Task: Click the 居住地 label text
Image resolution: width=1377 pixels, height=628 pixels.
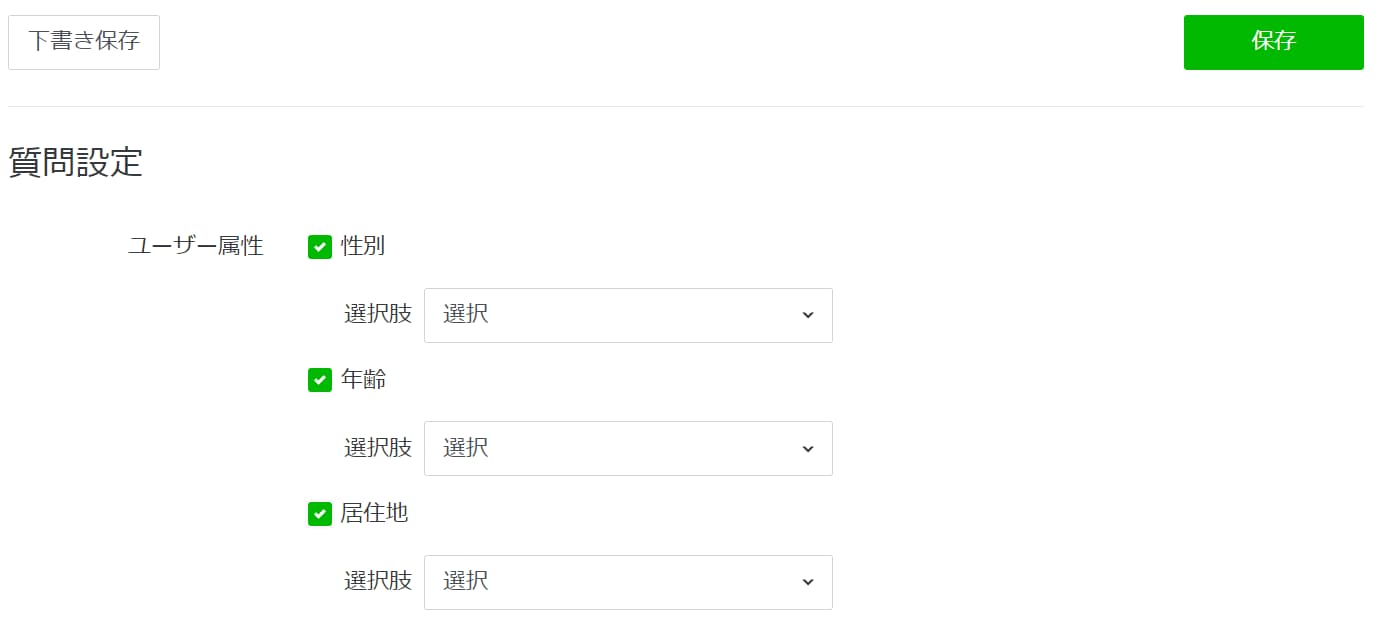Action: coord(375,513)
